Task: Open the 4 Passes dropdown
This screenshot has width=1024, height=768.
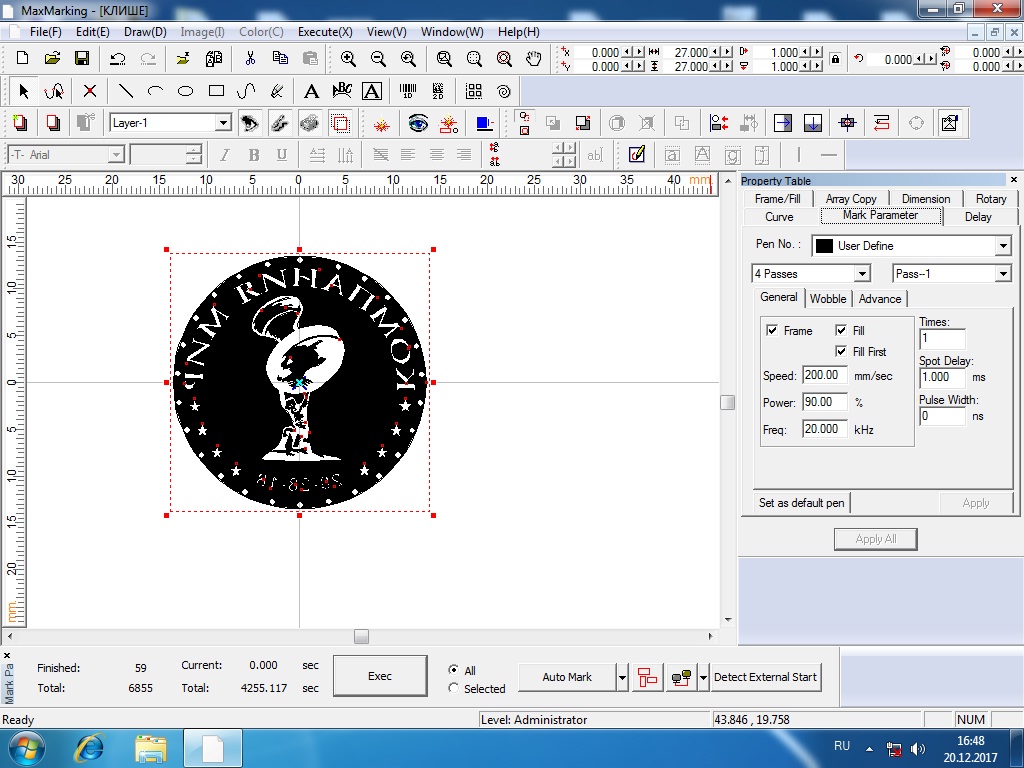Action: pyautogui.click(x=862, y=274)
